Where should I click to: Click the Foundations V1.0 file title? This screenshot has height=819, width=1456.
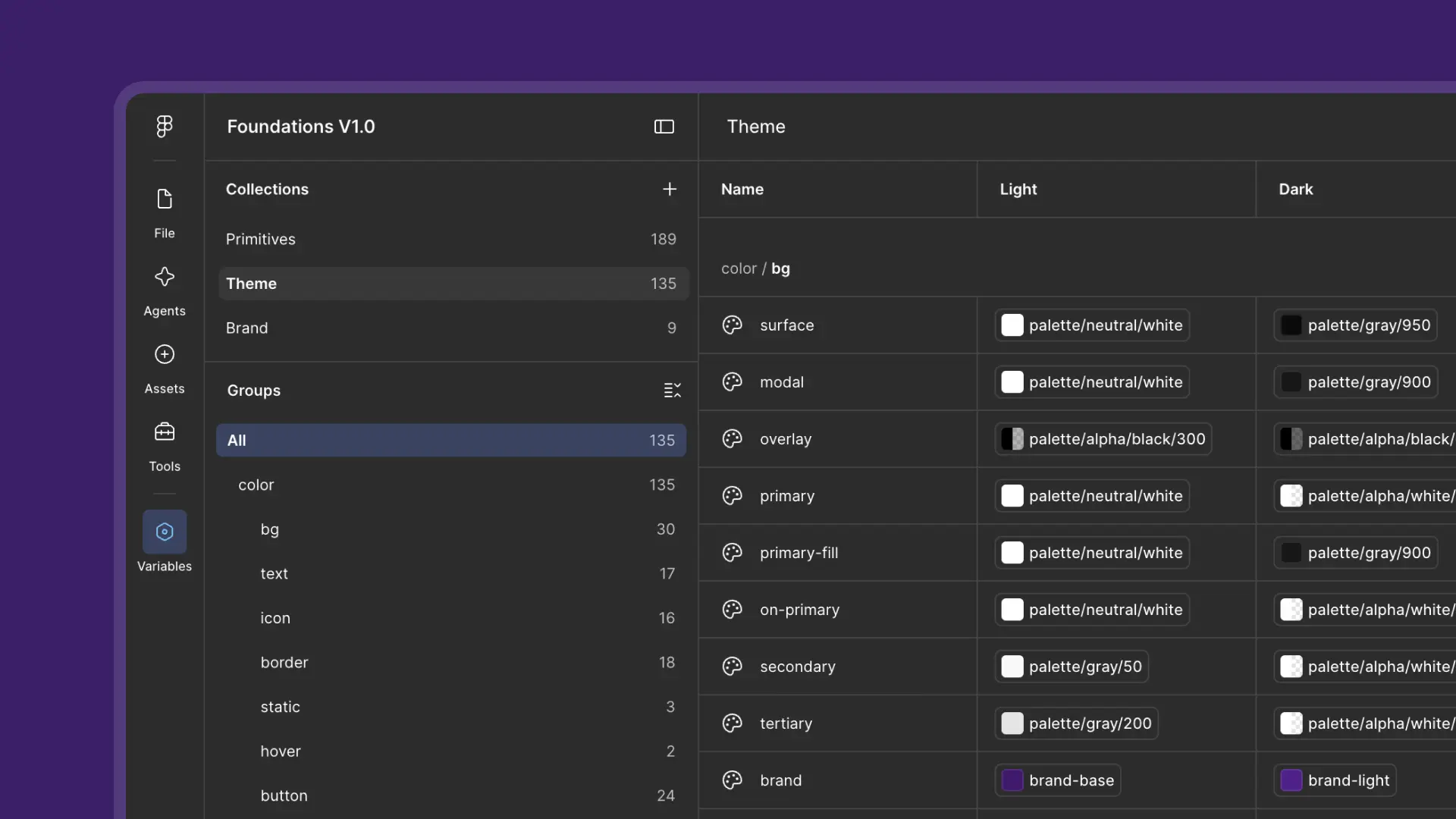click(301, 126)
